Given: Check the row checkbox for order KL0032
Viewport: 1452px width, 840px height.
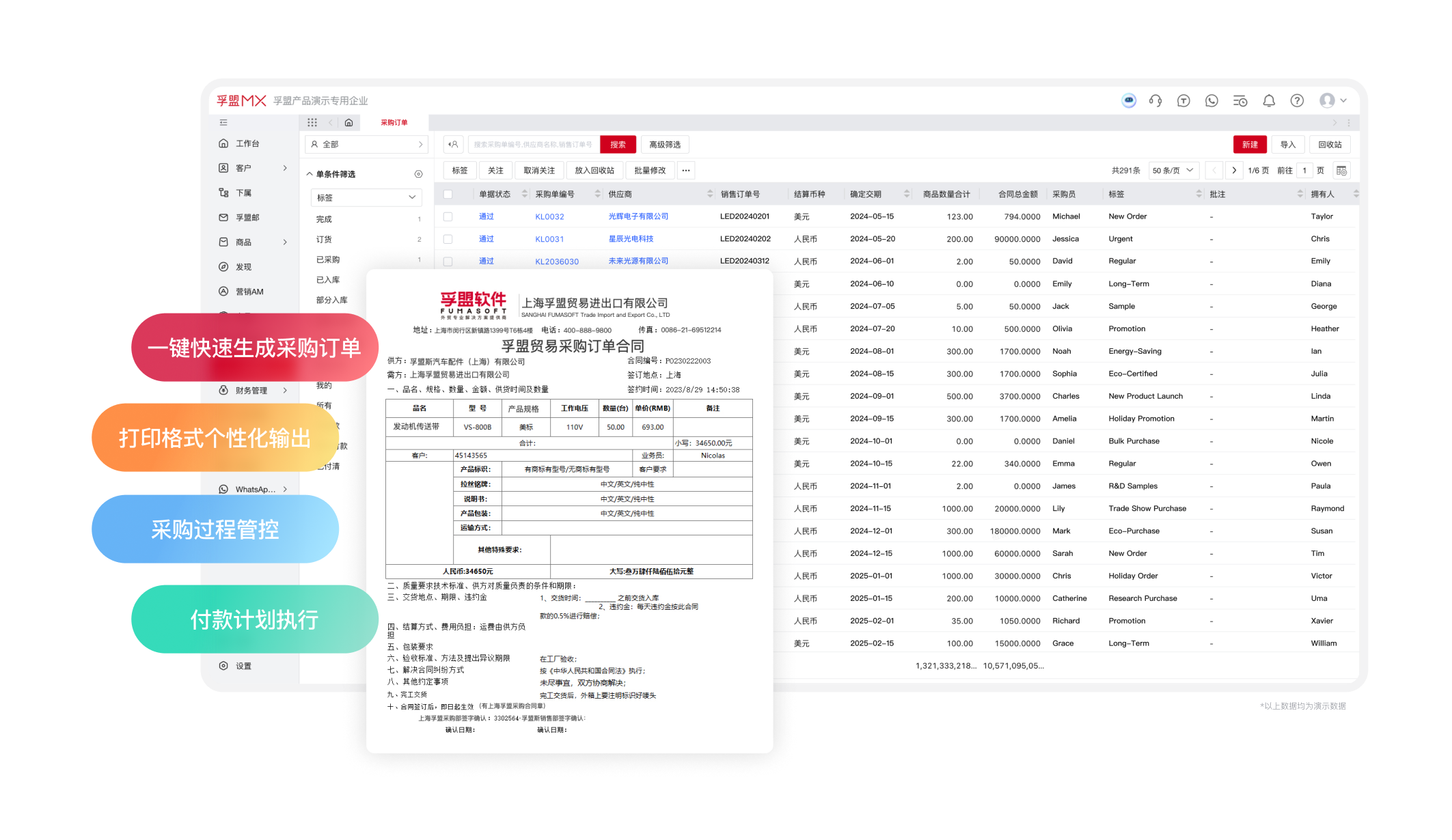Looking at the screenshot, I should coord(448,216).
